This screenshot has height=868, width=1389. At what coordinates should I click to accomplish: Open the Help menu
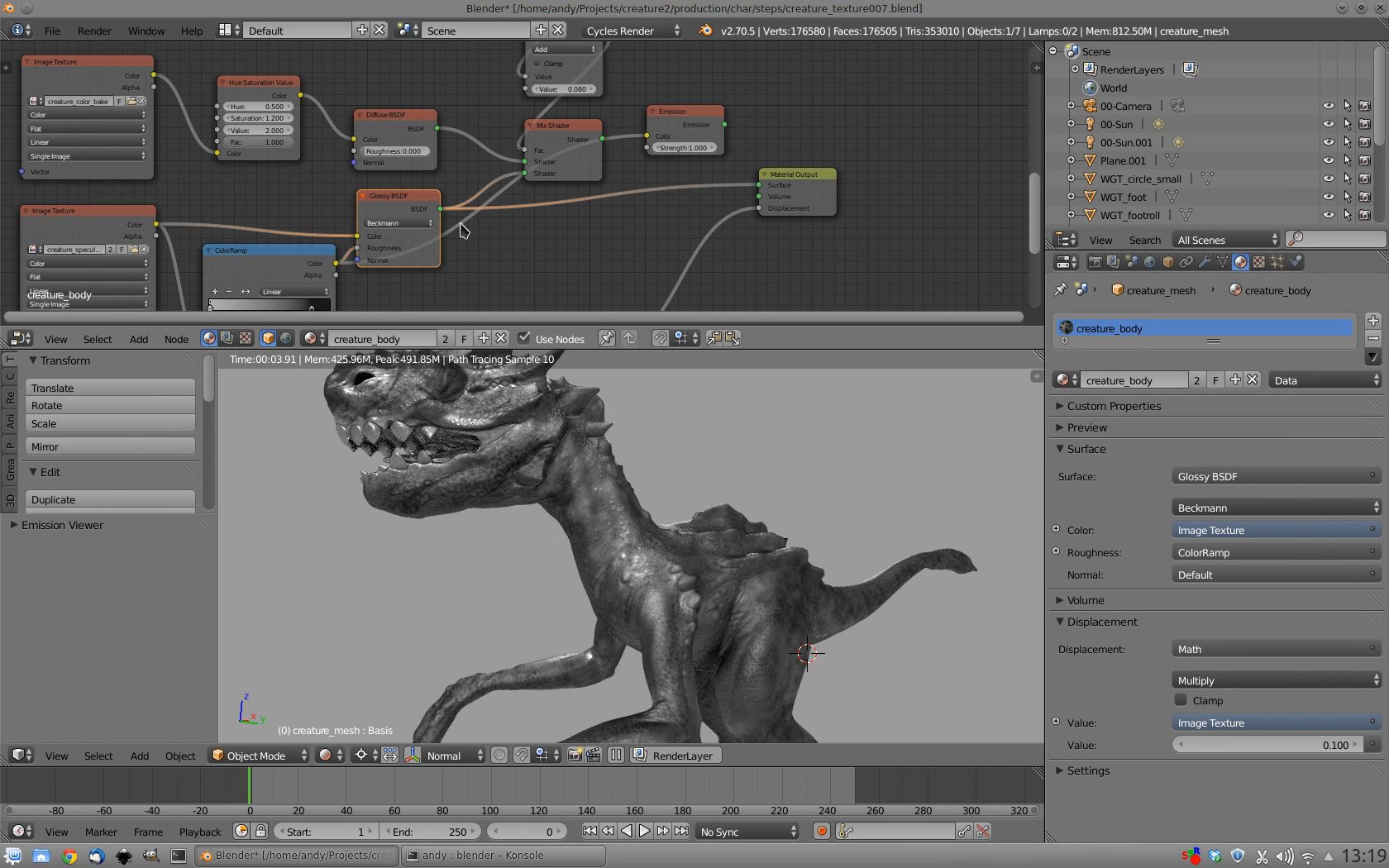192,31
